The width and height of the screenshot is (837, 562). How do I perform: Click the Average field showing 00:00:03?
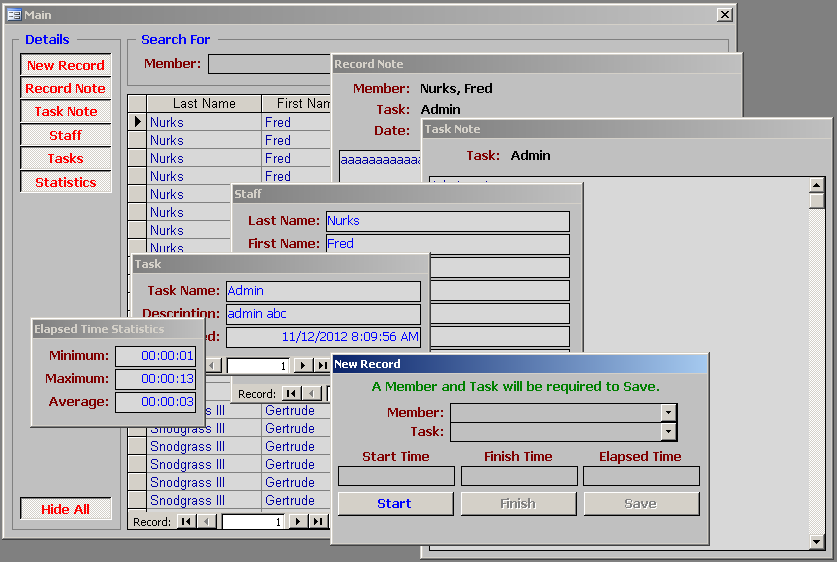[155, 402]
